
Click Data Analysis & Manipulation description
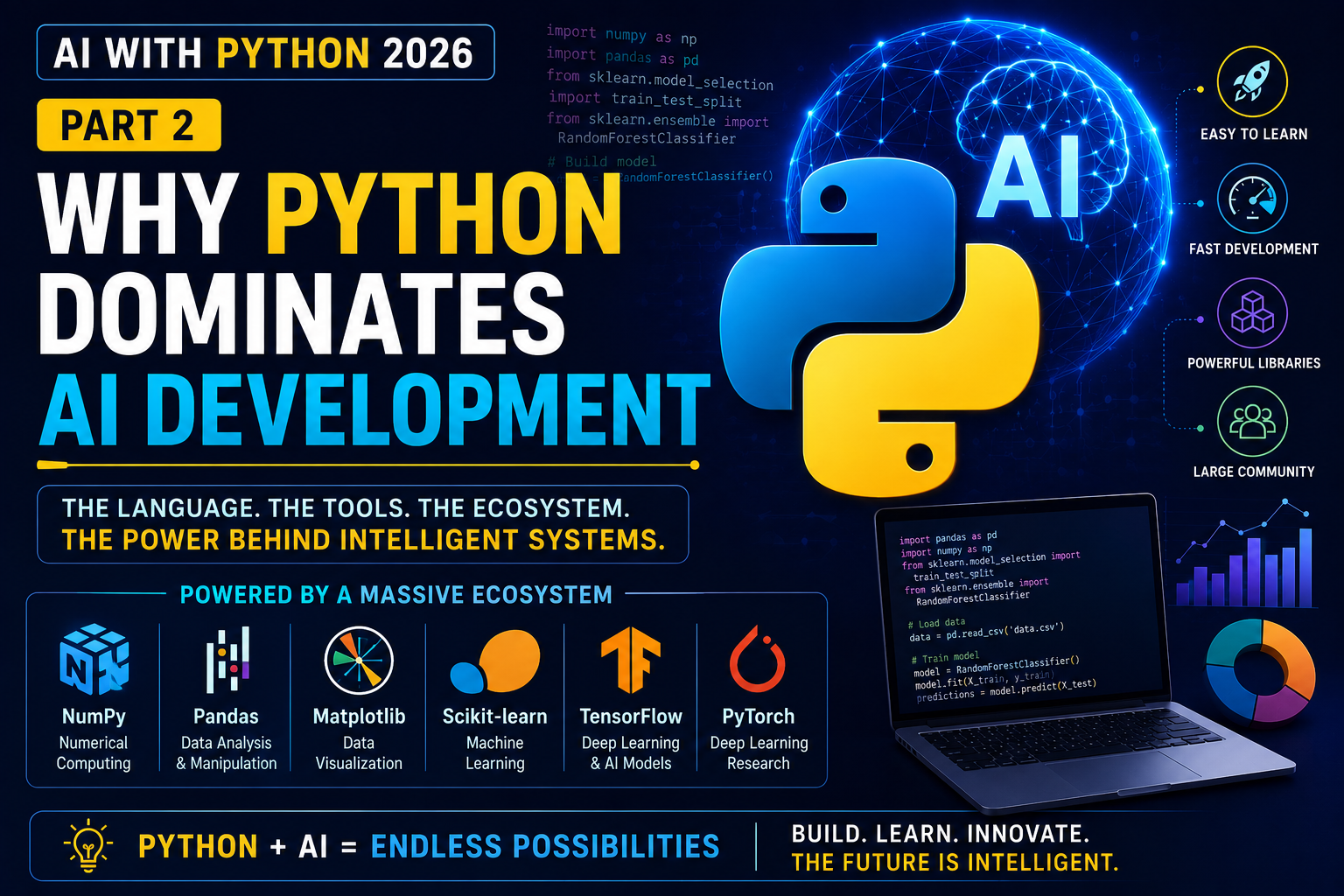pyautogui.click(x=227, y=753)
